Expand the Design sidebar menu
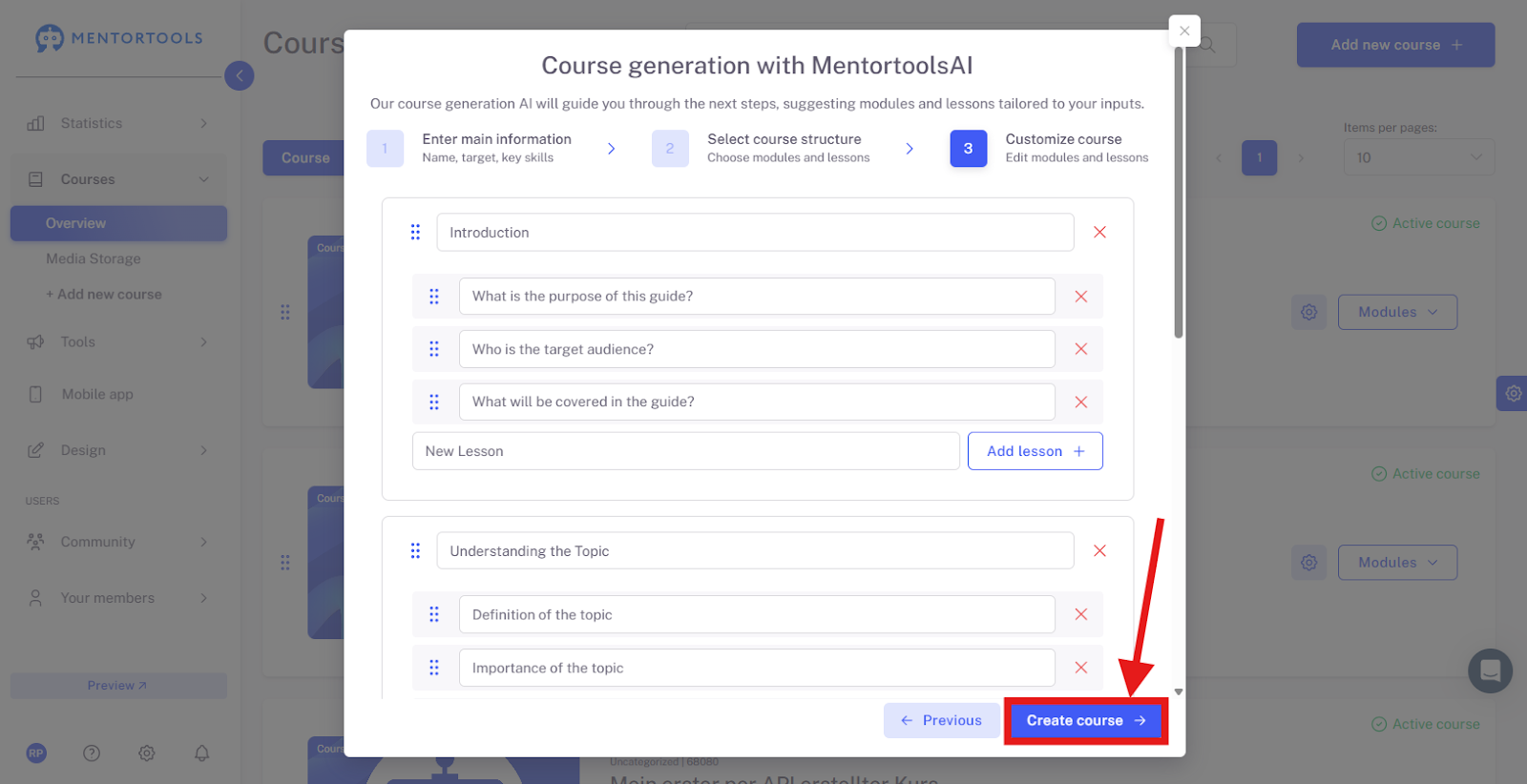 pyautogui.click(x=118, y=450)
